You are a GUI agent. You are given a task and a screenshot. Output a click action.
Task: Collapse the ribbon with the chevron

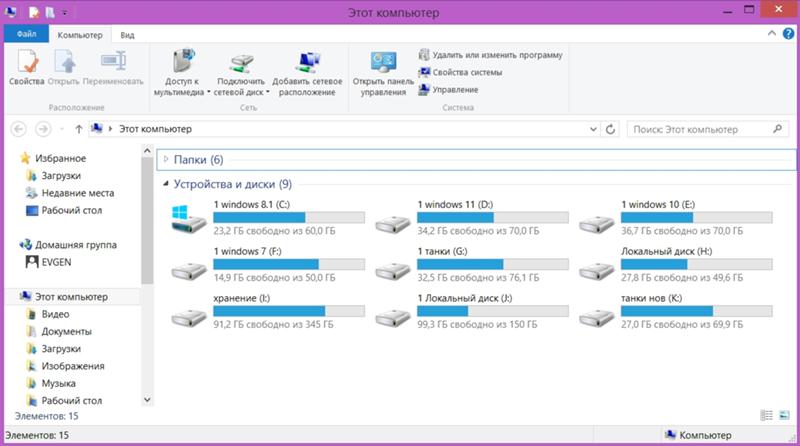[771, 34]
